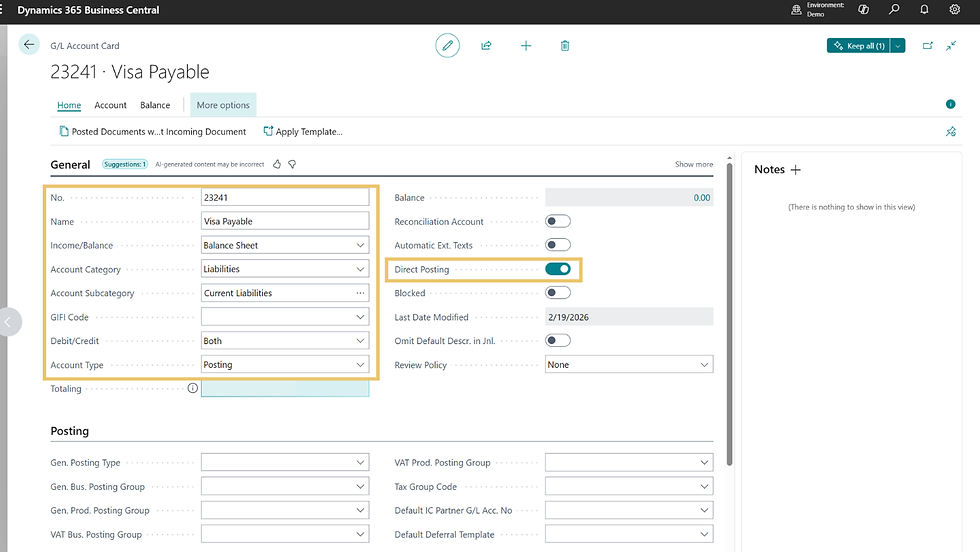Click the back arrow button

coord(29,44)
